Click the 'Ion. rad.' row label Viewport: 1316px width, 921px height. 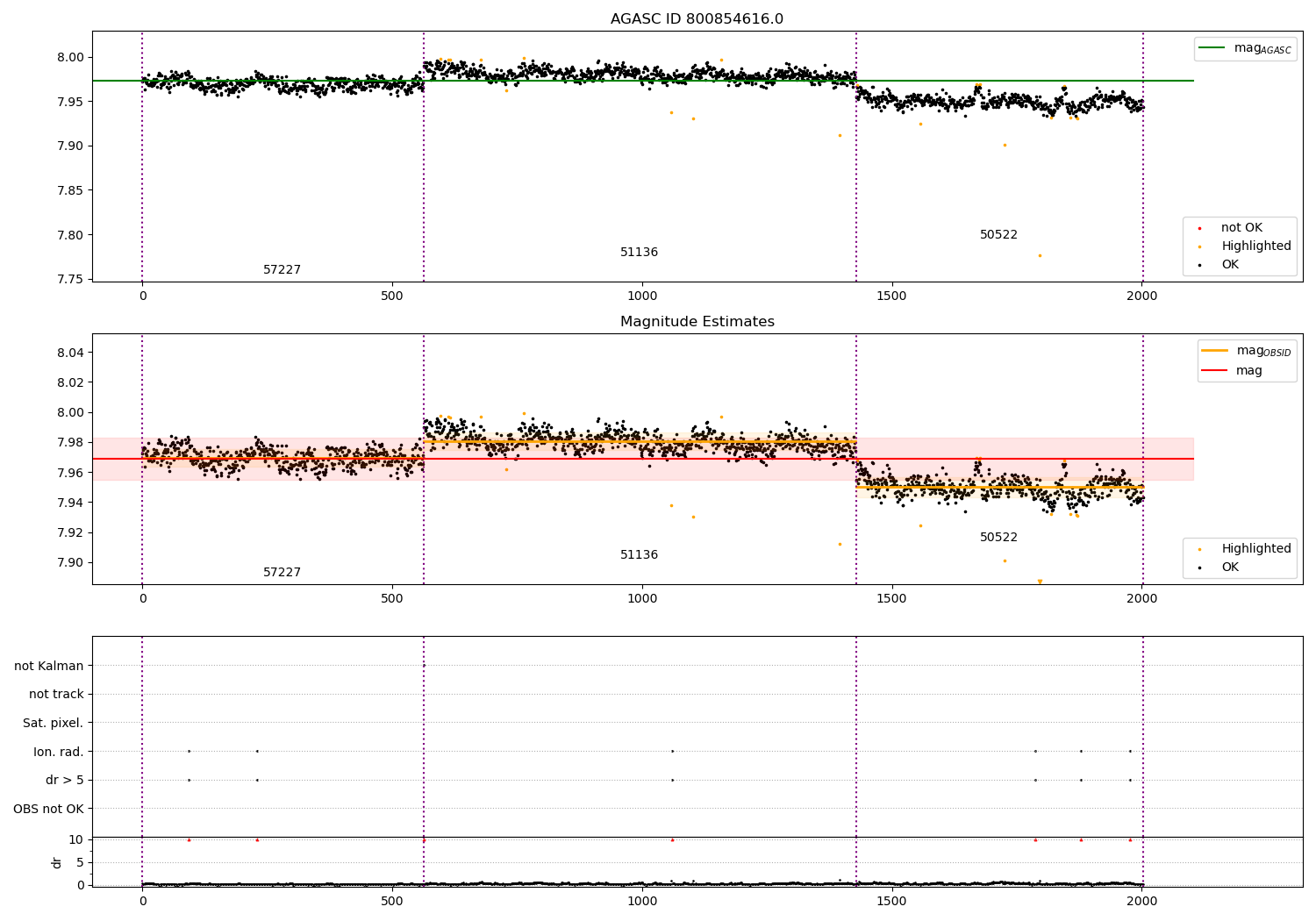pyautogui.click(x=59, y=752)
